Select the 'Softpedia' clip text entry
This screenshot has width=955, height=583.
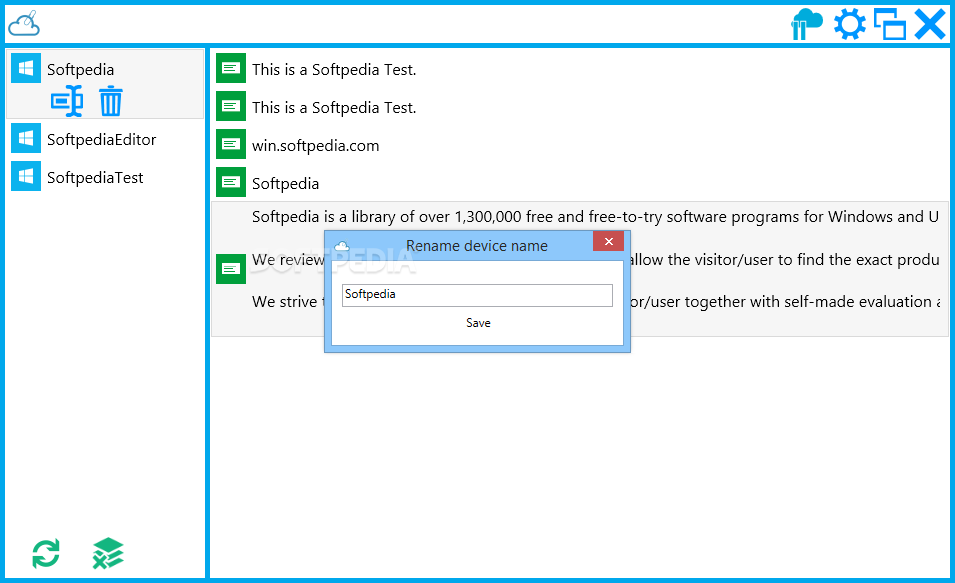286,183
